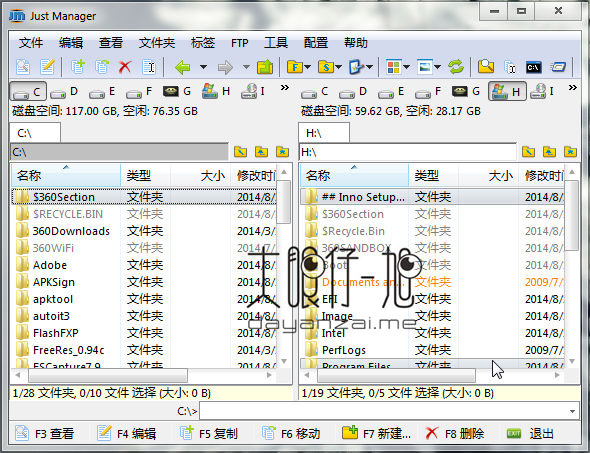Click the 退出 exit button
590x453 pixels.
pos(531,434)
